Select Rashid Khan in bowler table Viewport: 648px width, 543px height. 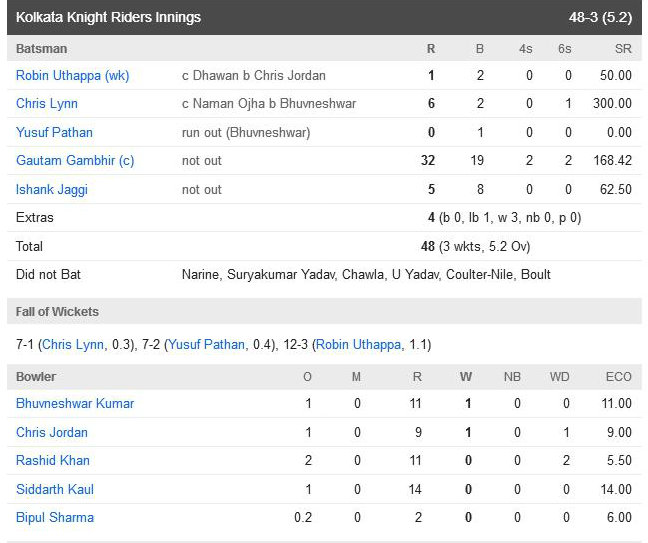[x=53, y=460]
